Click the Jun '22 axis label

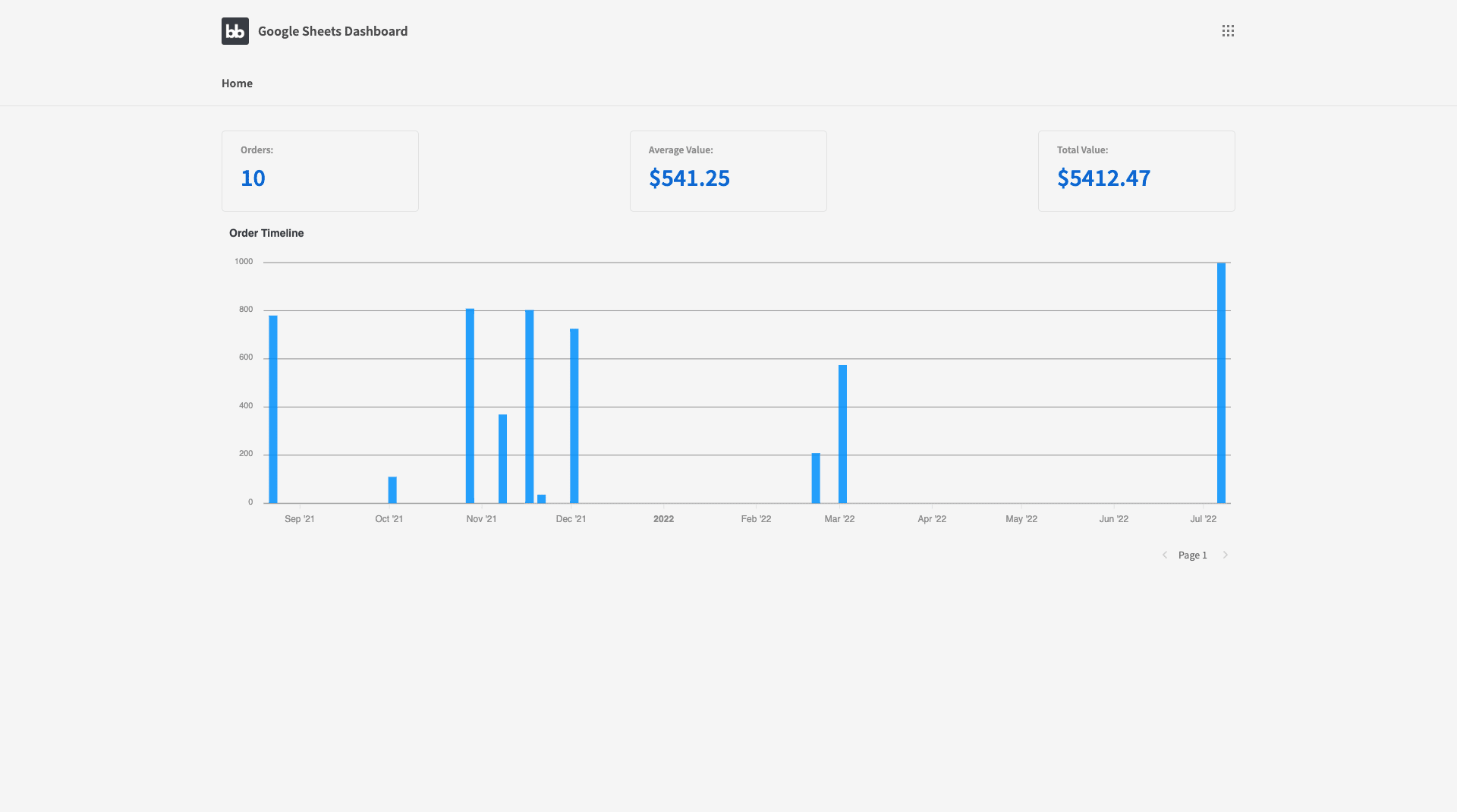(x=1113, y=519)
